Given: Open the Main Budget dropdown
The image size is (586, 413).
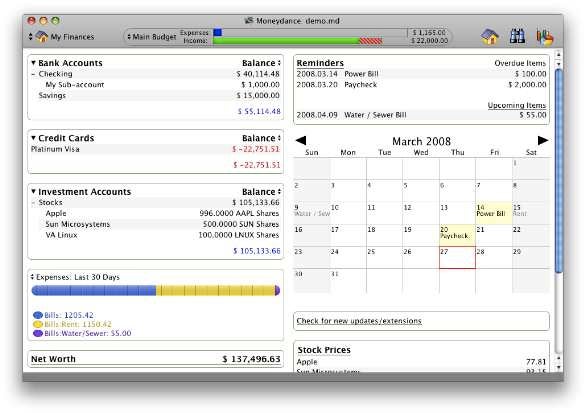Looking at the screenshot, I should (x=151, y=37).
